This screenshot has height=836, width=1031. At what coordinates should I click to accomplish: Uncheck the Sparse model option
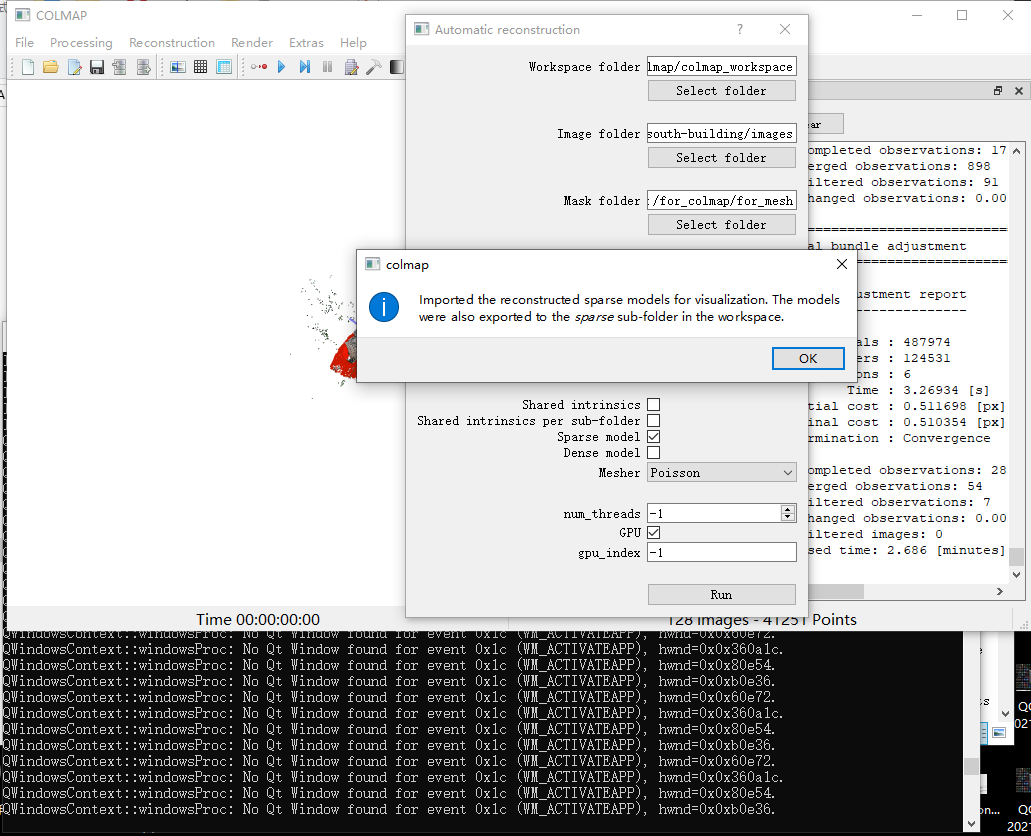tap(654, 437)
